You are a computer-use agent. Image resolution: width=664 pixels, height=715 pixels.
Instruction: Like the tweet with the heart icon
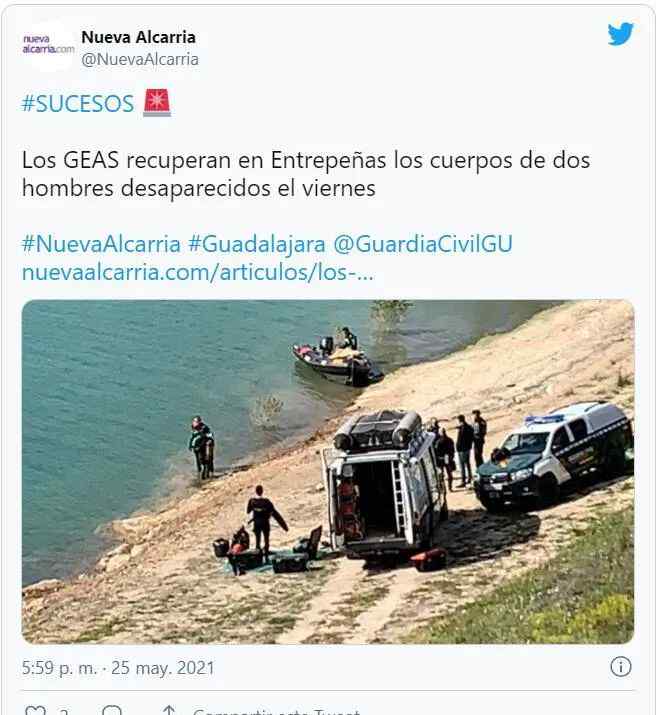pyautogui.click(x=36, y=710)
